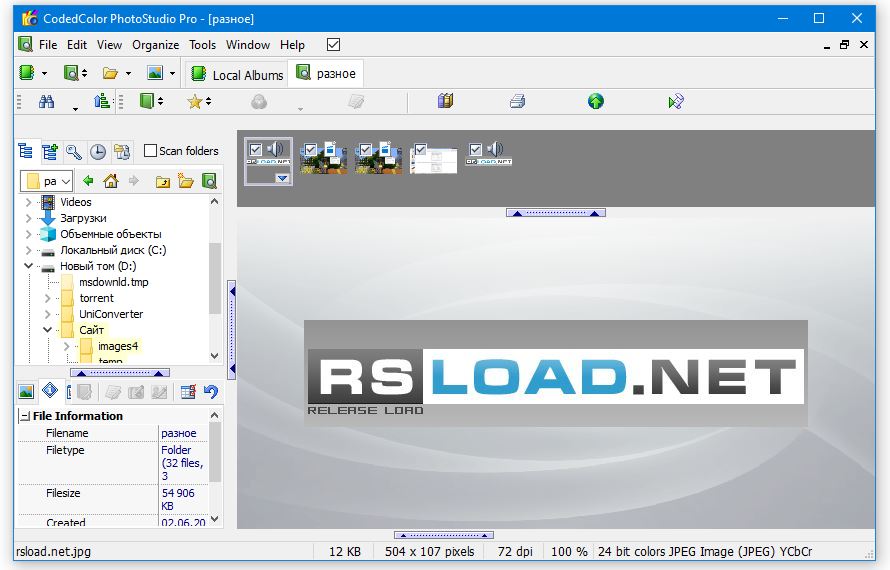Expand the torrent folder node
This screenshot has height=570, width=890.
48,298
